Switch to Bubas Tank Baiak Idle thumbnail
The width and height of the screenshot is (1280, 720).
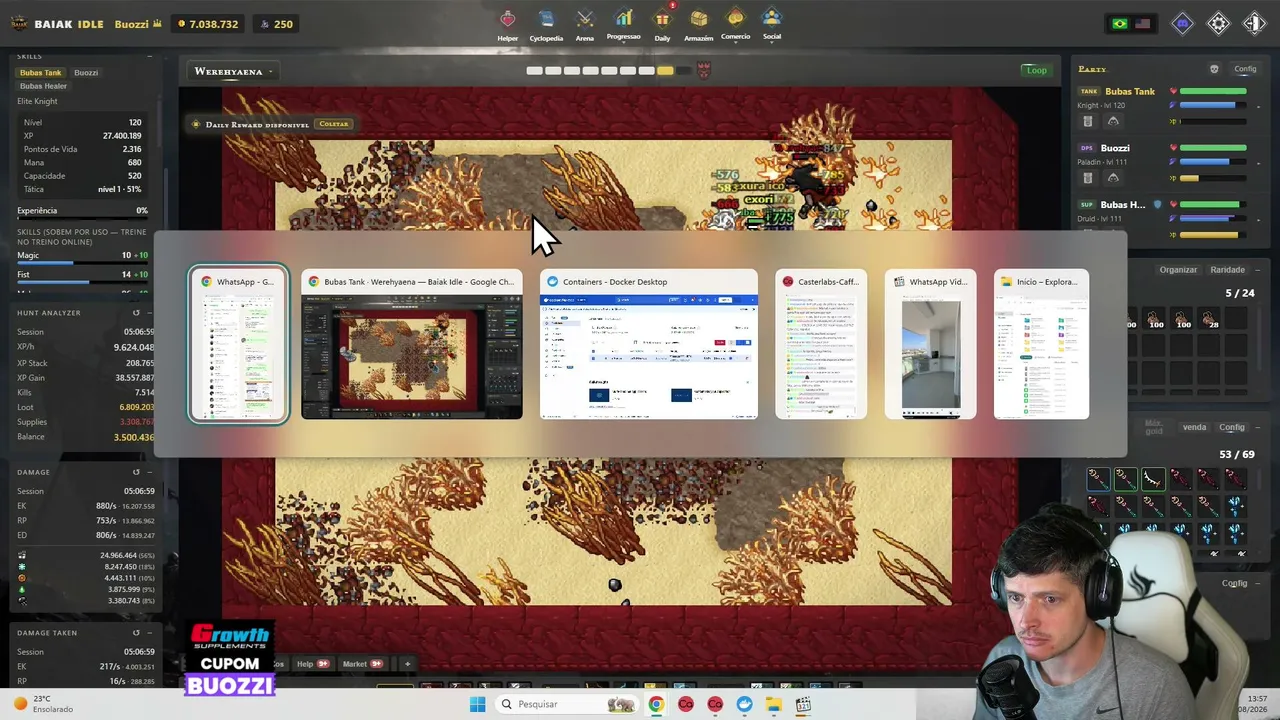(x=412, y=344)
